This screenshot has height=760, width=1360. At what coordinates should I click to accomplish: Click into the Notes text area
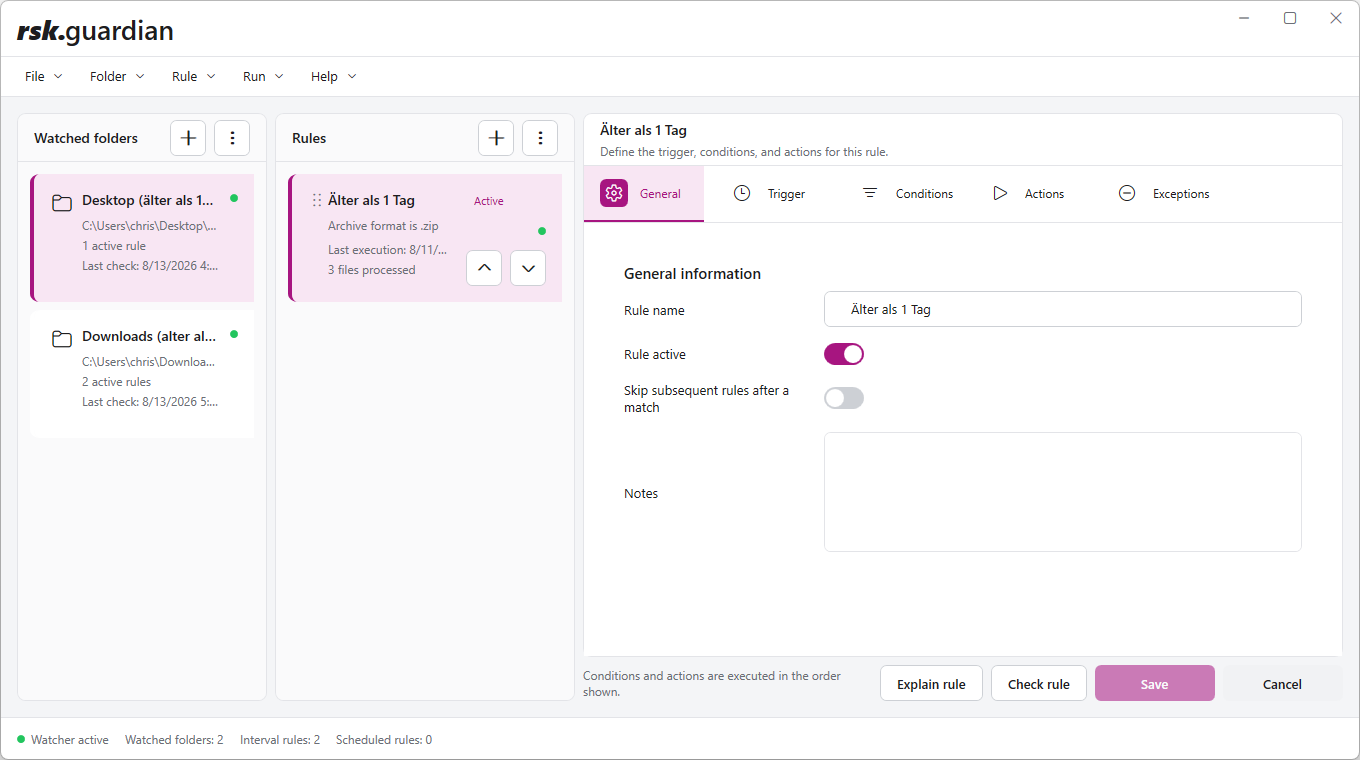click(x=1062, y=492)
